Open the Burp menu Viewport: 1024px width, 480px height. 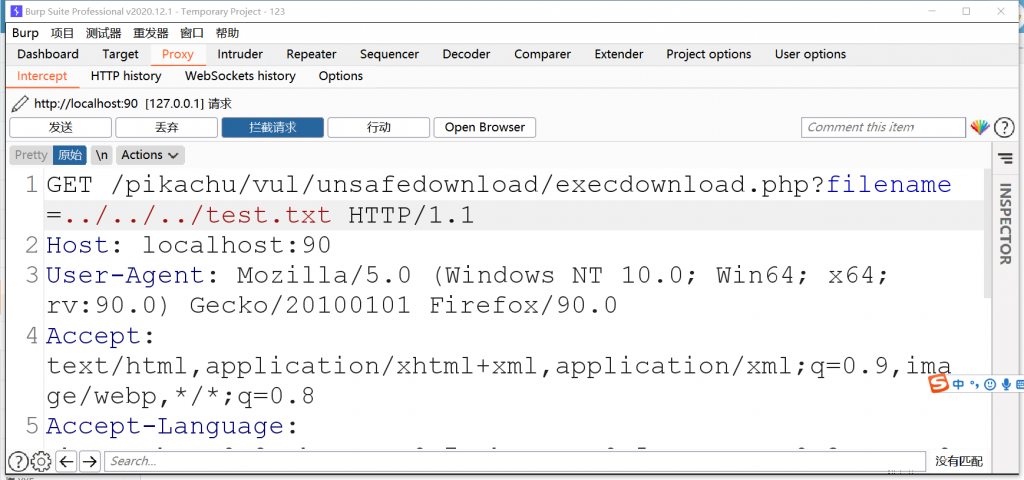(x=25, y=33)
